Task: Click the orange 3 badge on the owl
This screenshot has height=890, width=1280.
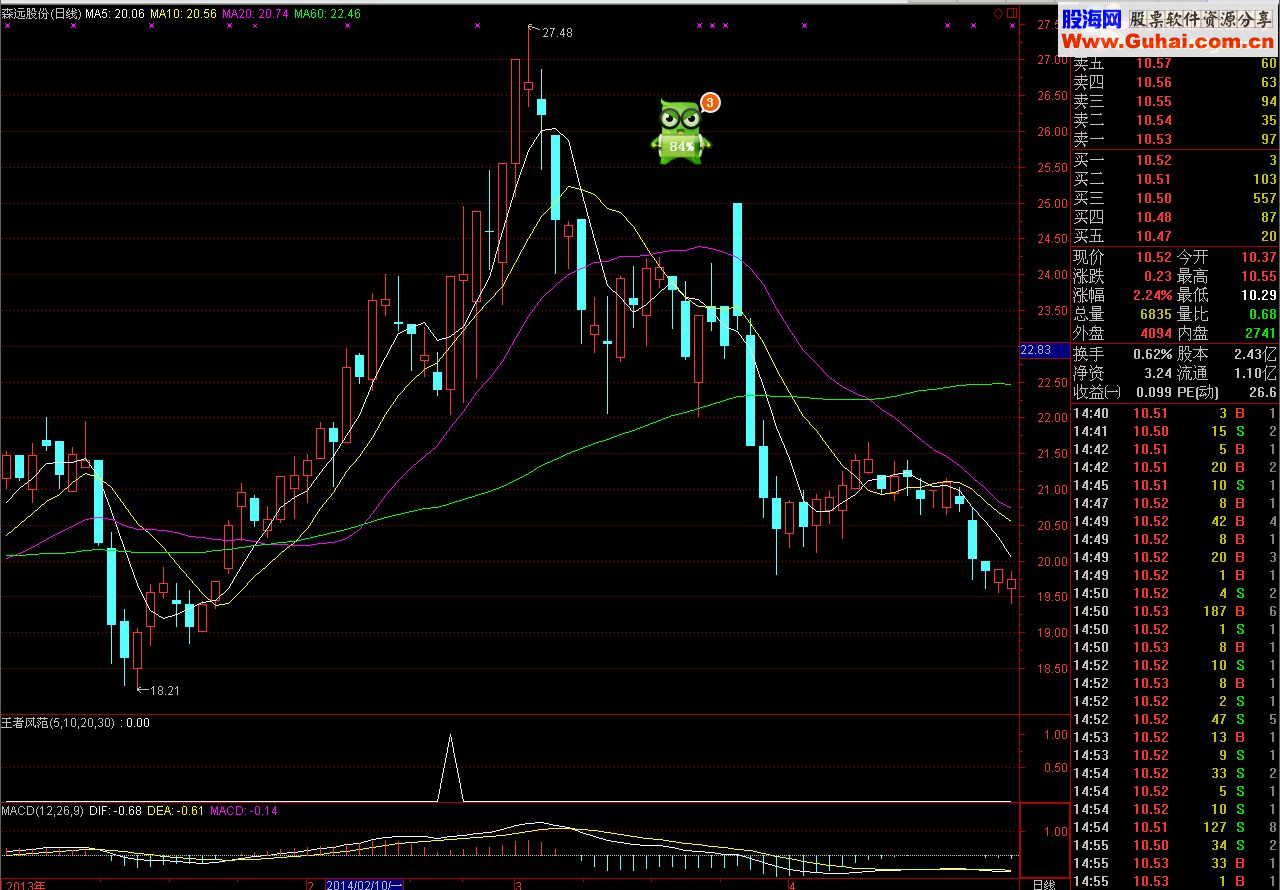Action: coord(710,101)
